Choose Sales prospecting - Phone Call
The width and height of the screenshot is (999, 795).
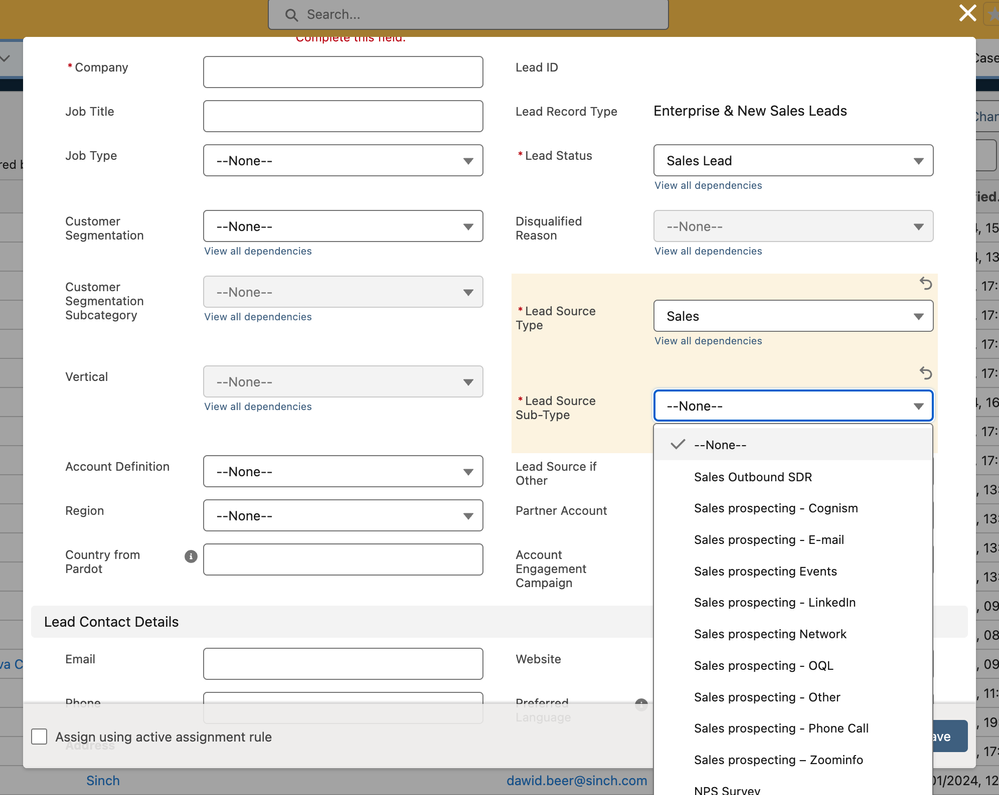(793, 728)
